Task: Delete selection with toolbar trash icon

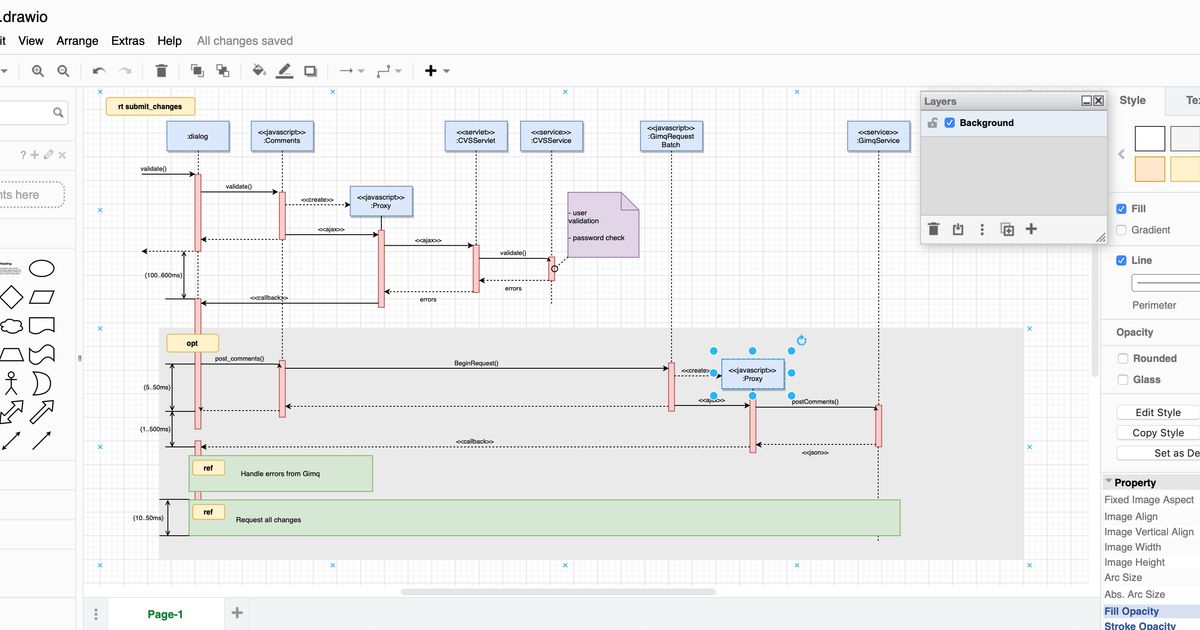Action: point(161,71)
